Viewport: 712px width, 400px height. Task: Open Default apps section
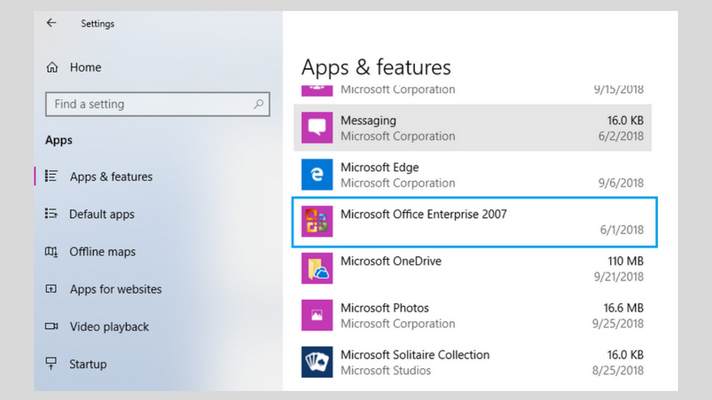click(102, 214)
